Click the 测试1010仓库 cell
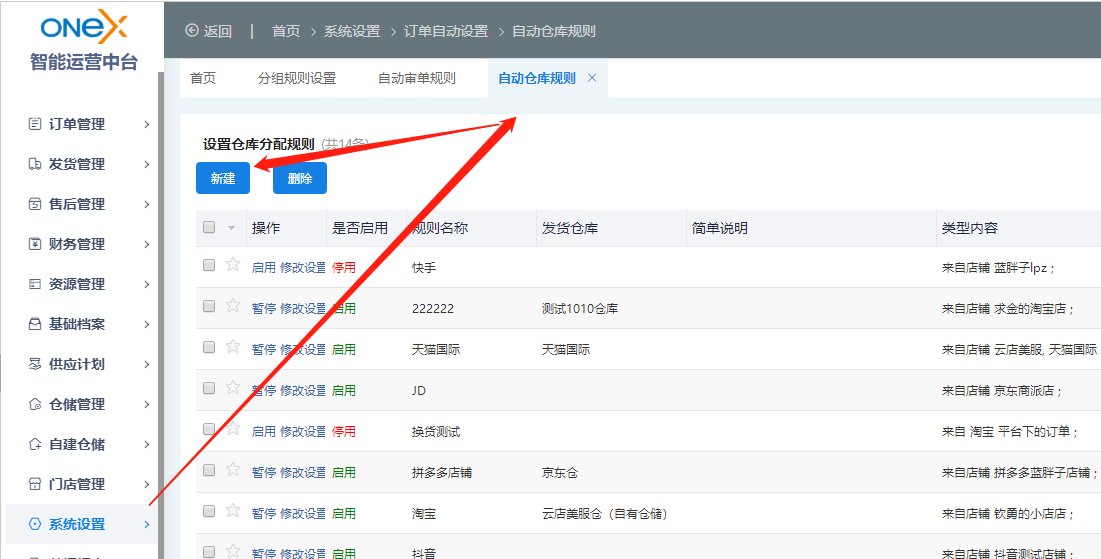The height and width of the screenshot is (559, 1101). click(580, 308)
